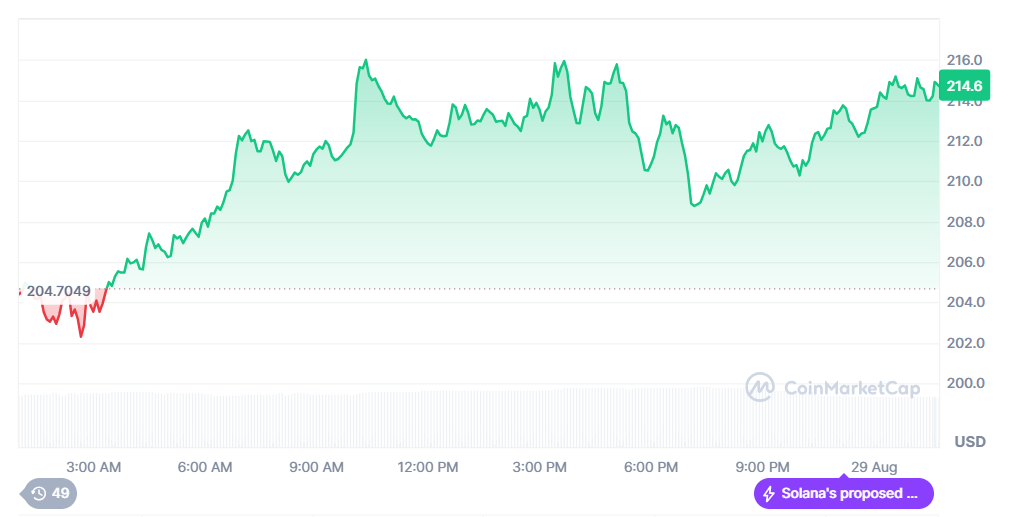Click the 6:00 AM time label
Screen dimensions: 1030x517
click(x=205, y=467)
